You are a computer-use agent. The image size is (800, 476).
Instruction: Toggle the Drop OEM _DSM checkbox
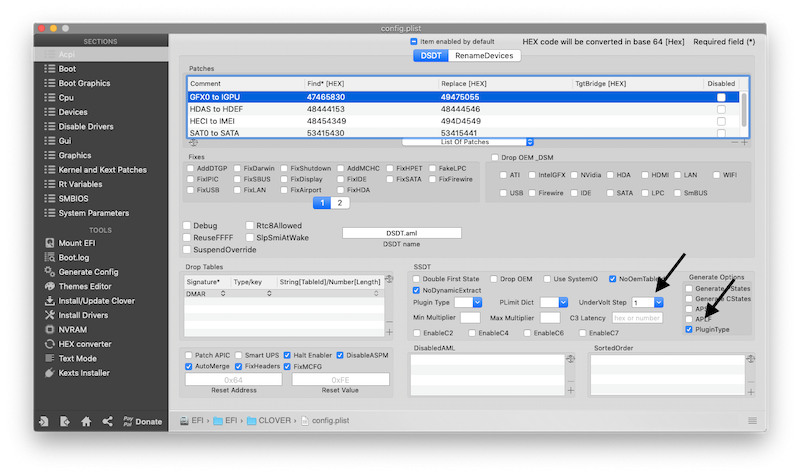(x=495, y=158)
